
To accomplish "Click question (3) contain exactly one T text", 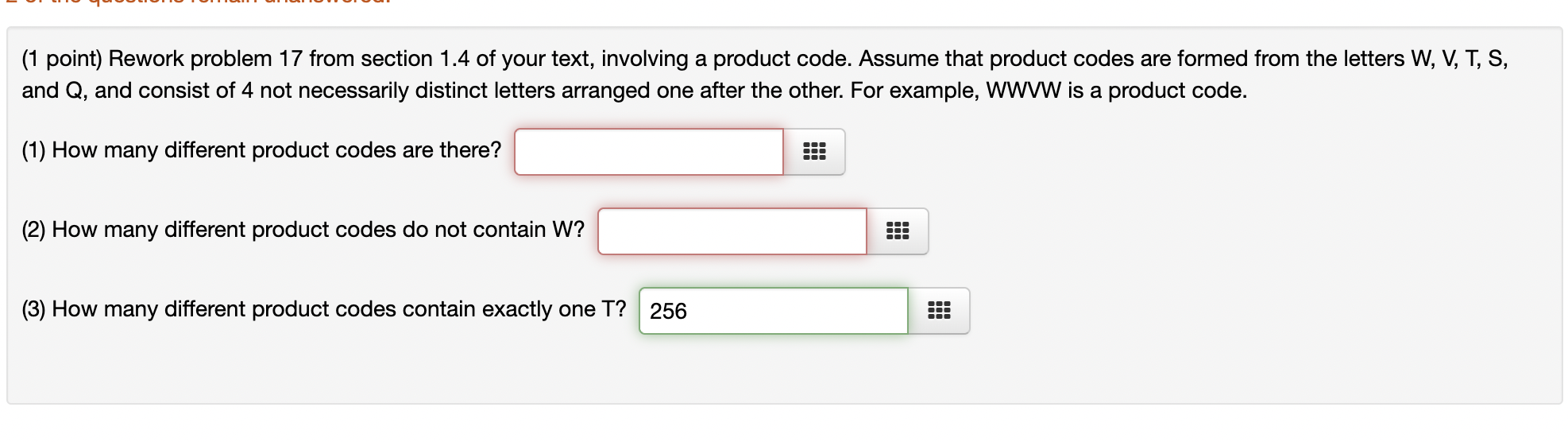I will point(324,309).
